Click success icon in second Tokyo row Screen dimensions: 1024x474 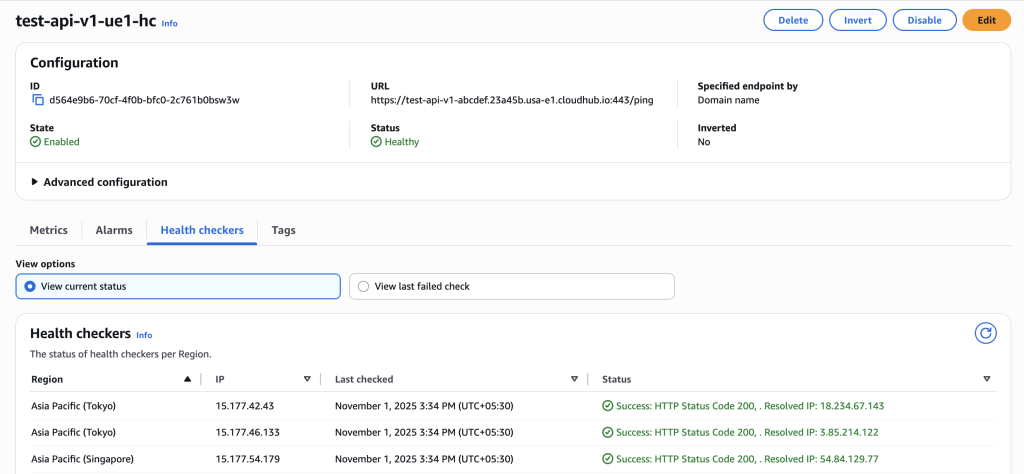click(x=607, y=432)
